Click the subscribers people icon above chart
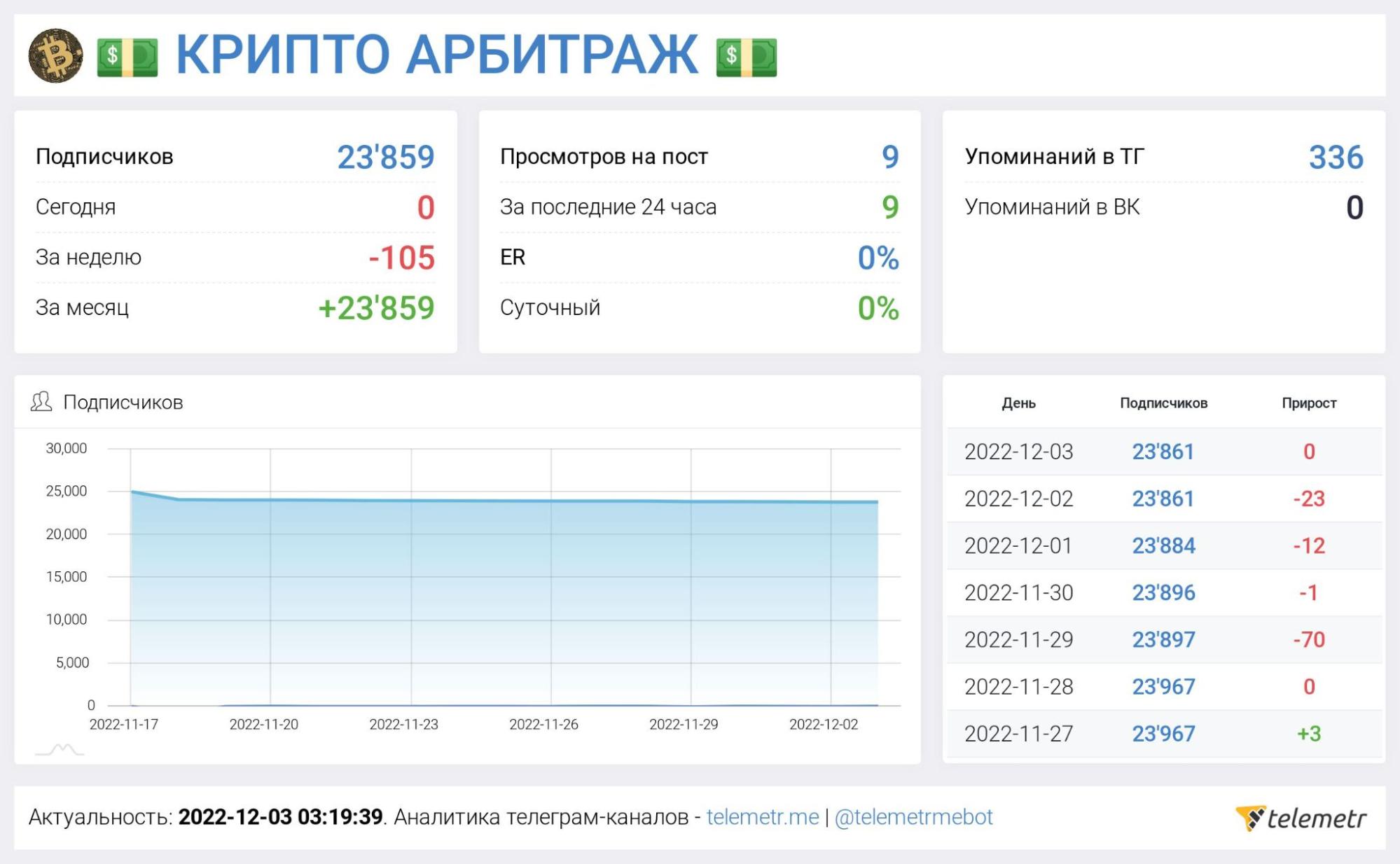The height and width of the screenshot is (864, 1400). 41,402
